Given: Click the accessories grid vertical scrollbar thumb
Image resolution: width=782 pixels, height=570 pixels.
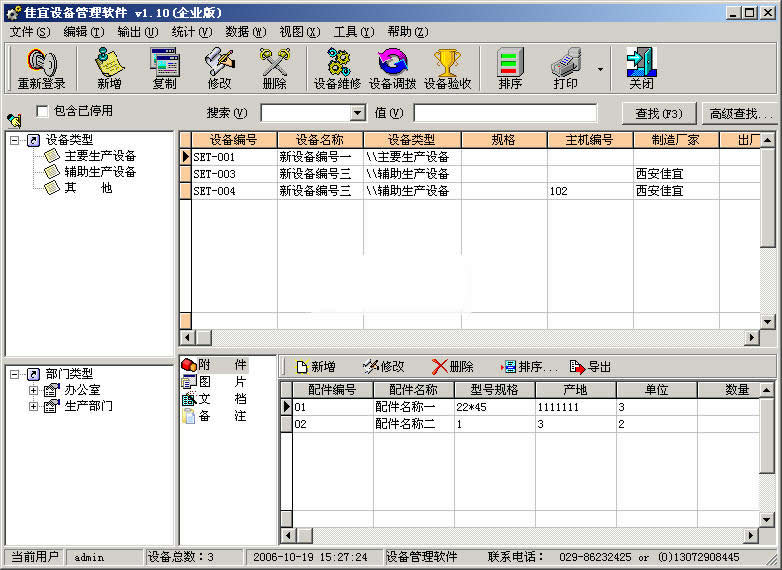Looking at the screenshot, I should [x=767, y=435].
